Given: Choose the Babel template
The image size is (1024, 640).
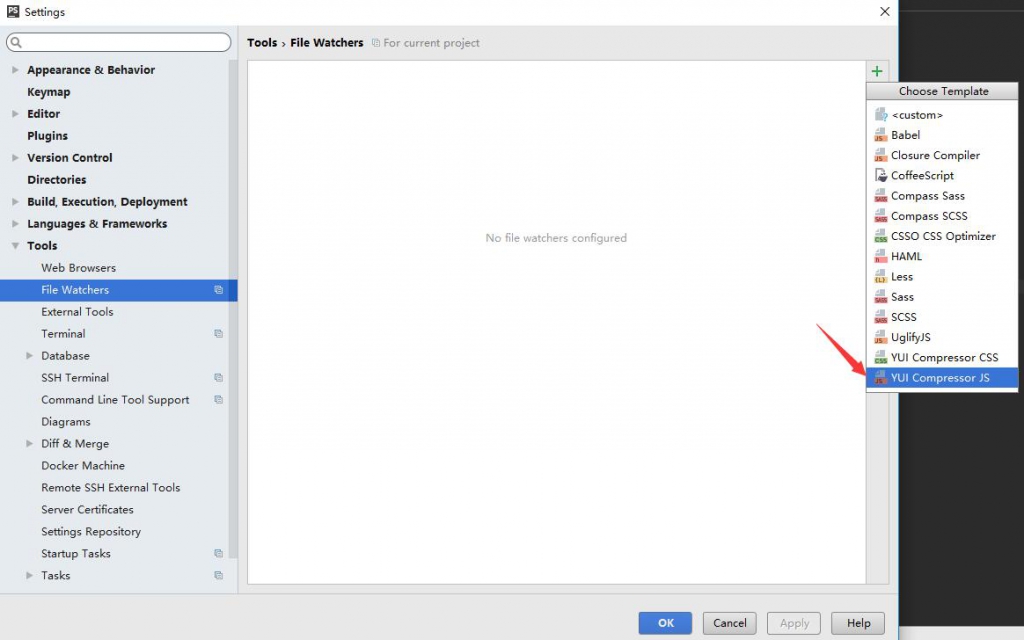Looking at the screenshot, I should tap(942, 135).
